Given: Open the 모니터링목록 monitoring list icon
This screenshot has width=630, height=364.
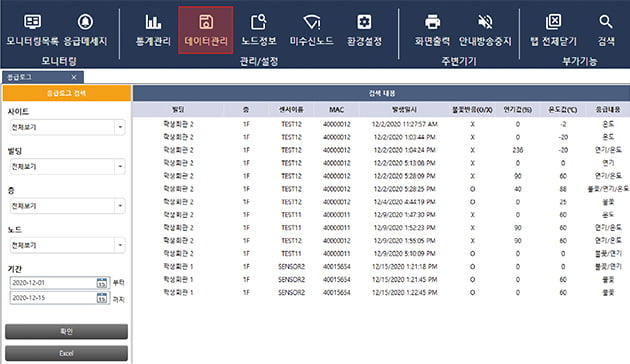Looking at the screenshot, I should [33, 22].
